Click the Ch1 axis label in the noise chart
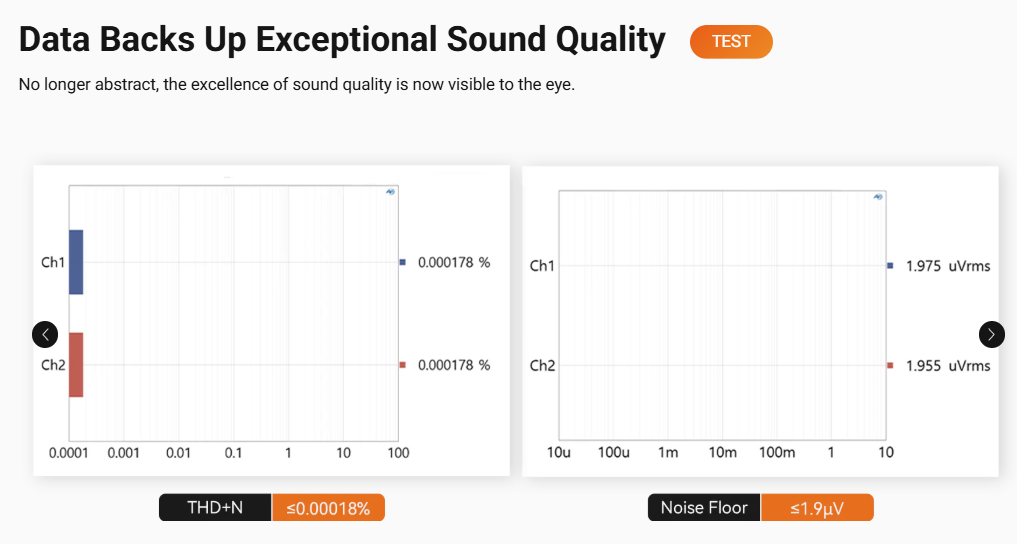Viewport: 1017px width, 544px height. [542, 266]
